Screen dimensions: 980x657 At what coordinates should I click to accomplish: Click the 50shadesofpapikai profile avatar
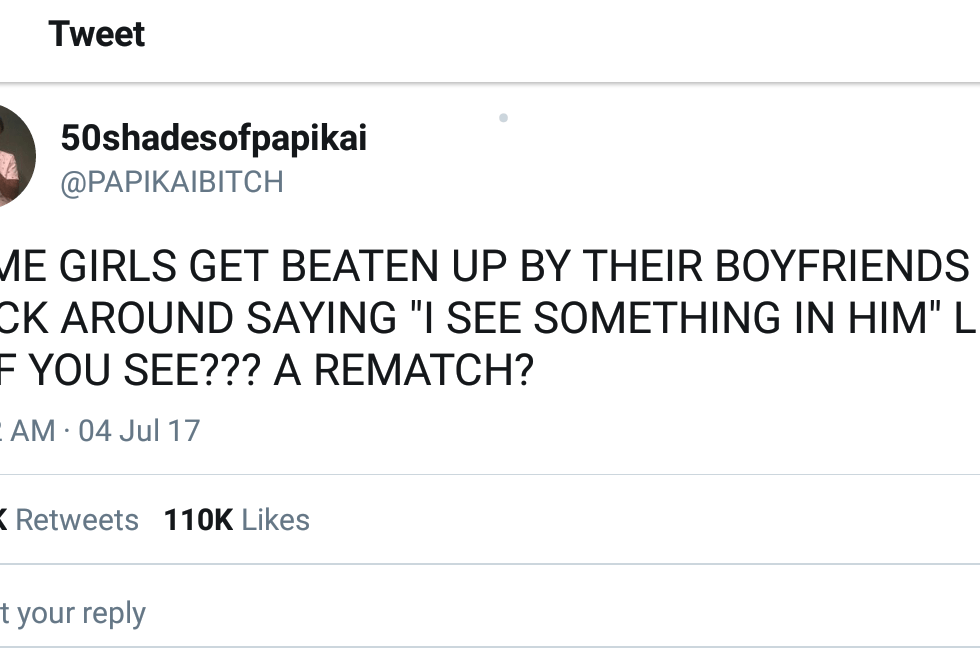tap(14, 157)
